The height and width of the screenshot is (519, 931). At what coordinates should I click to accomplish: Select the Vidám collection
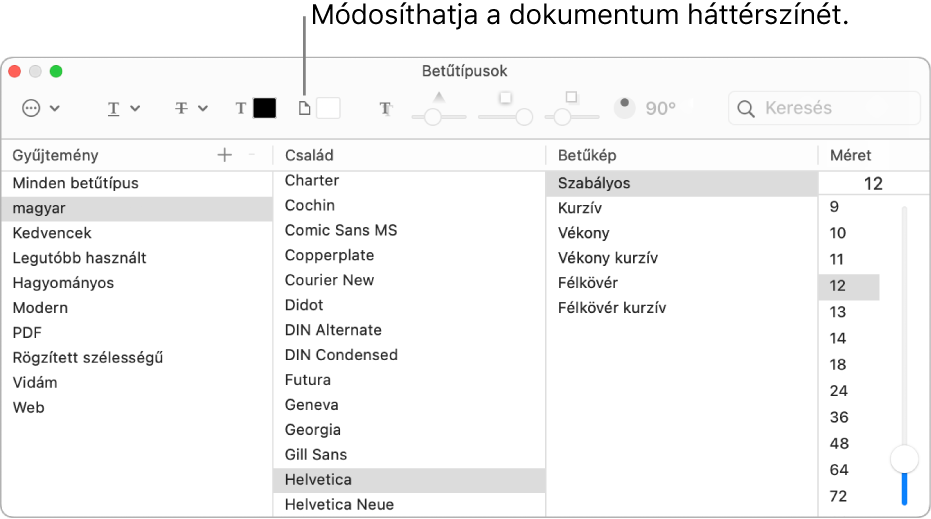tap(137, 382)
